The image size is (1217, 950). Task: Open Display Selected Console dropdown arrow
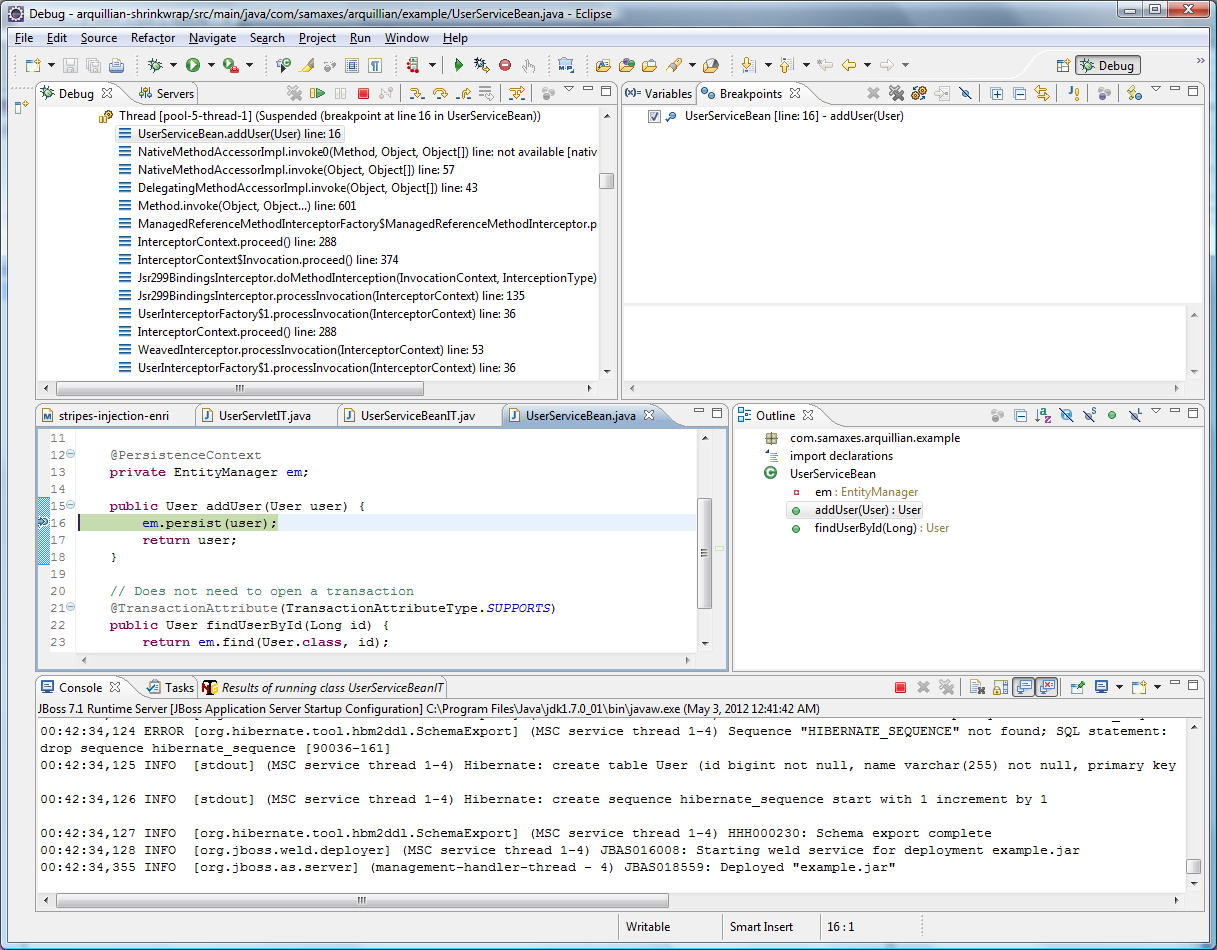pyautogui.click(x=1120, y=687)
